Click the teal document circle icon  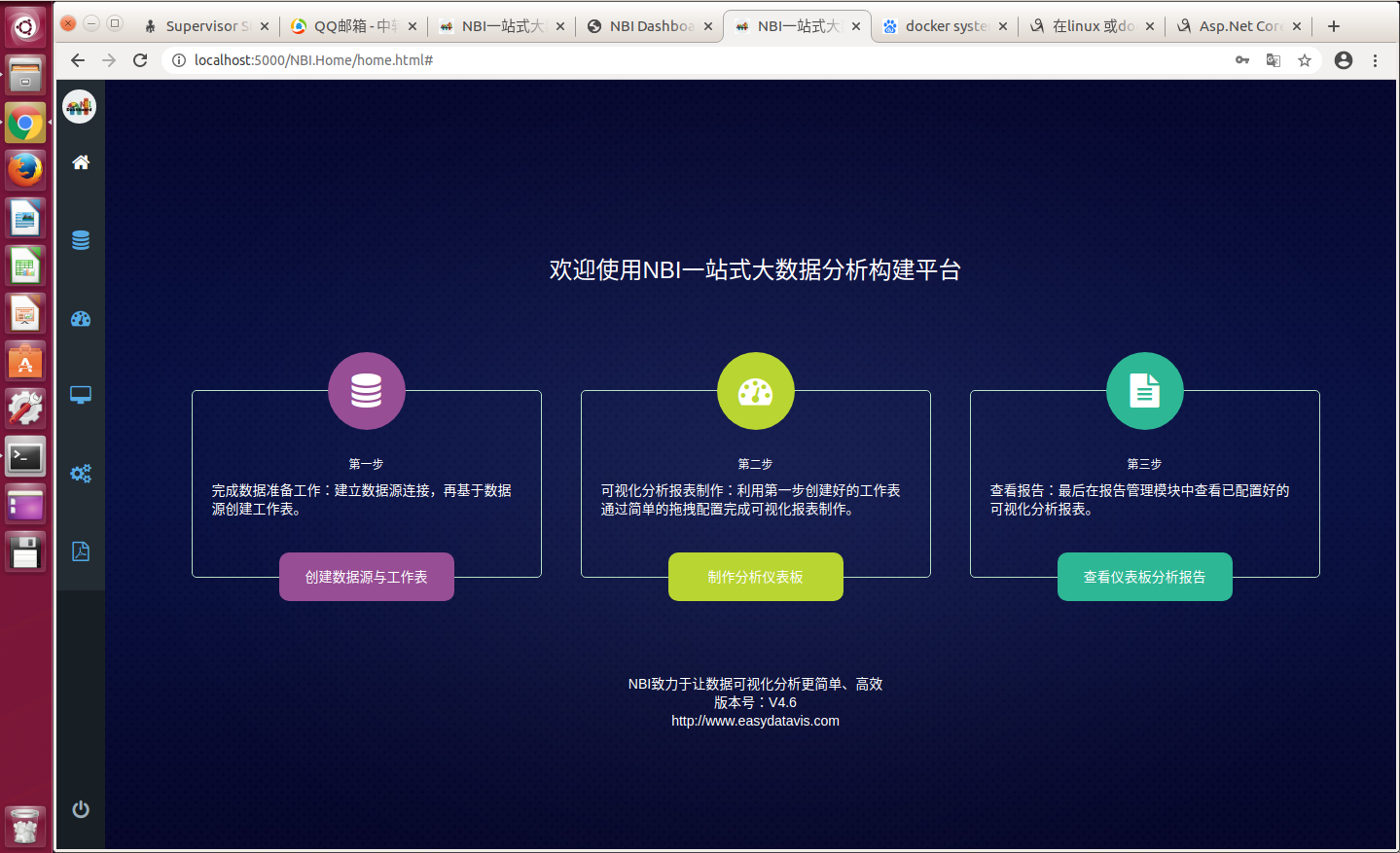click(x=1145, y=391)
